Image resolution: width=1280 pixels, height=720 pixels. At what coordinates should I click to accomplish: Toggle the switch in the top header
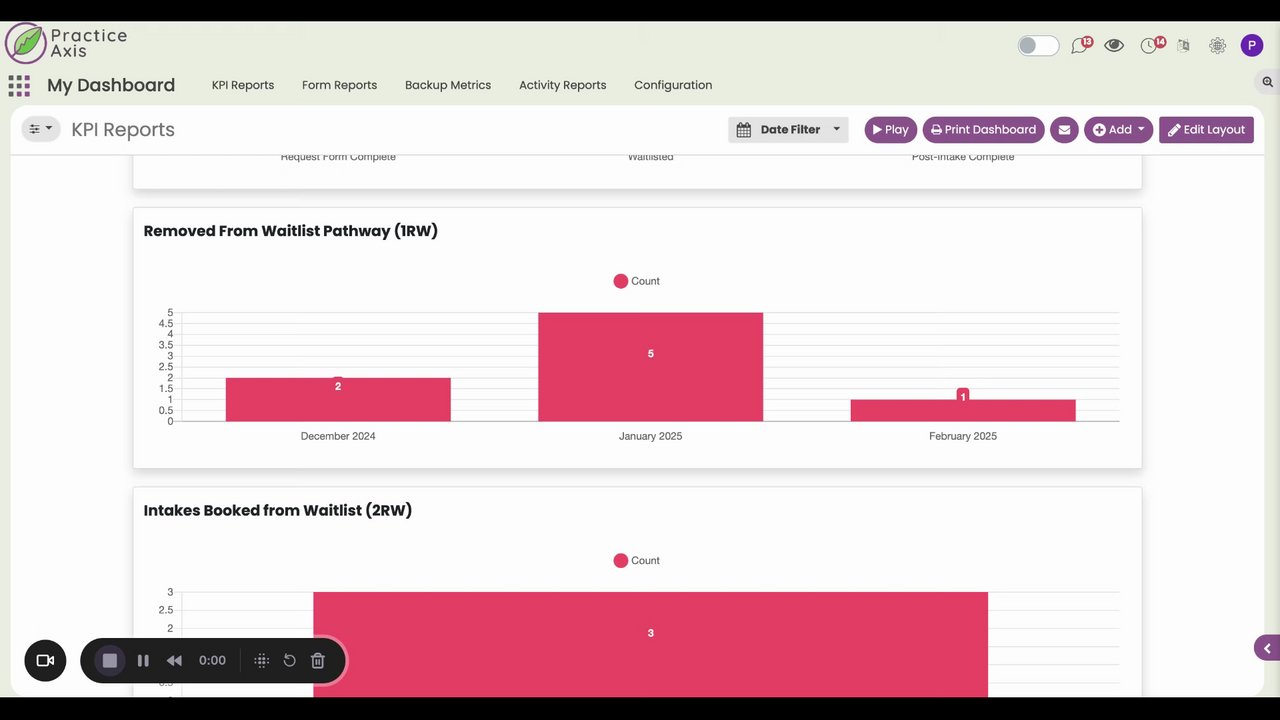(x=1038, y=45)
